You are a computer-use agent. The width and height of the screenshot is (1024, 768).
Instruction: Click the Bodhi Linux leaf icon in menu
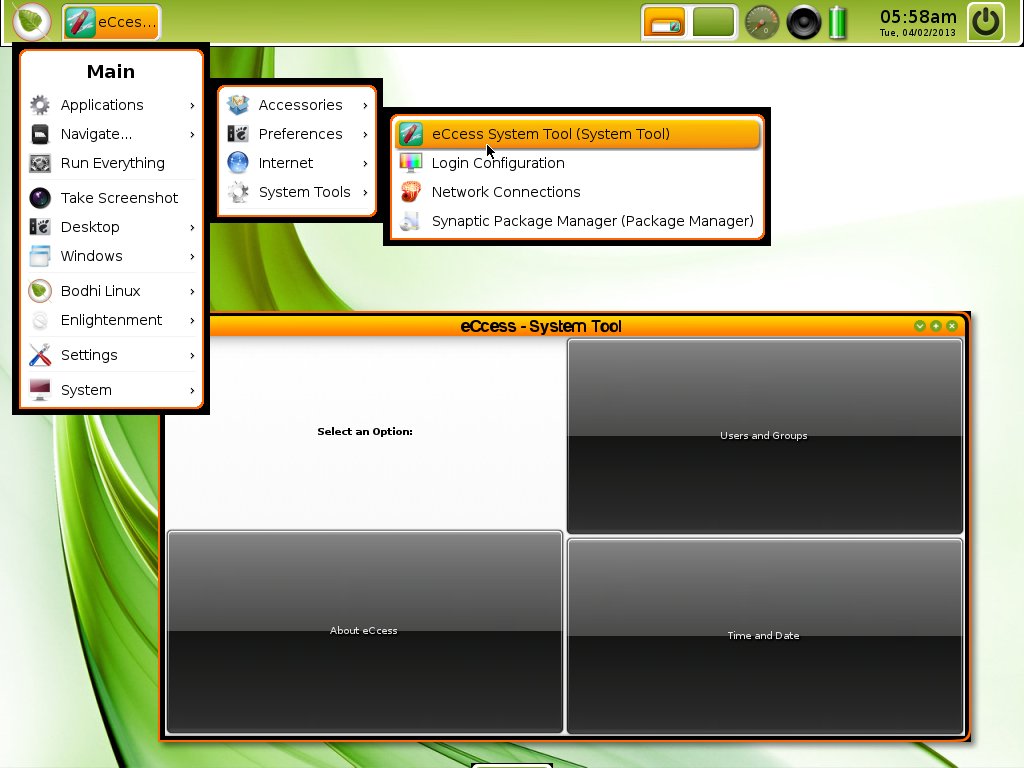coord(40,291)
